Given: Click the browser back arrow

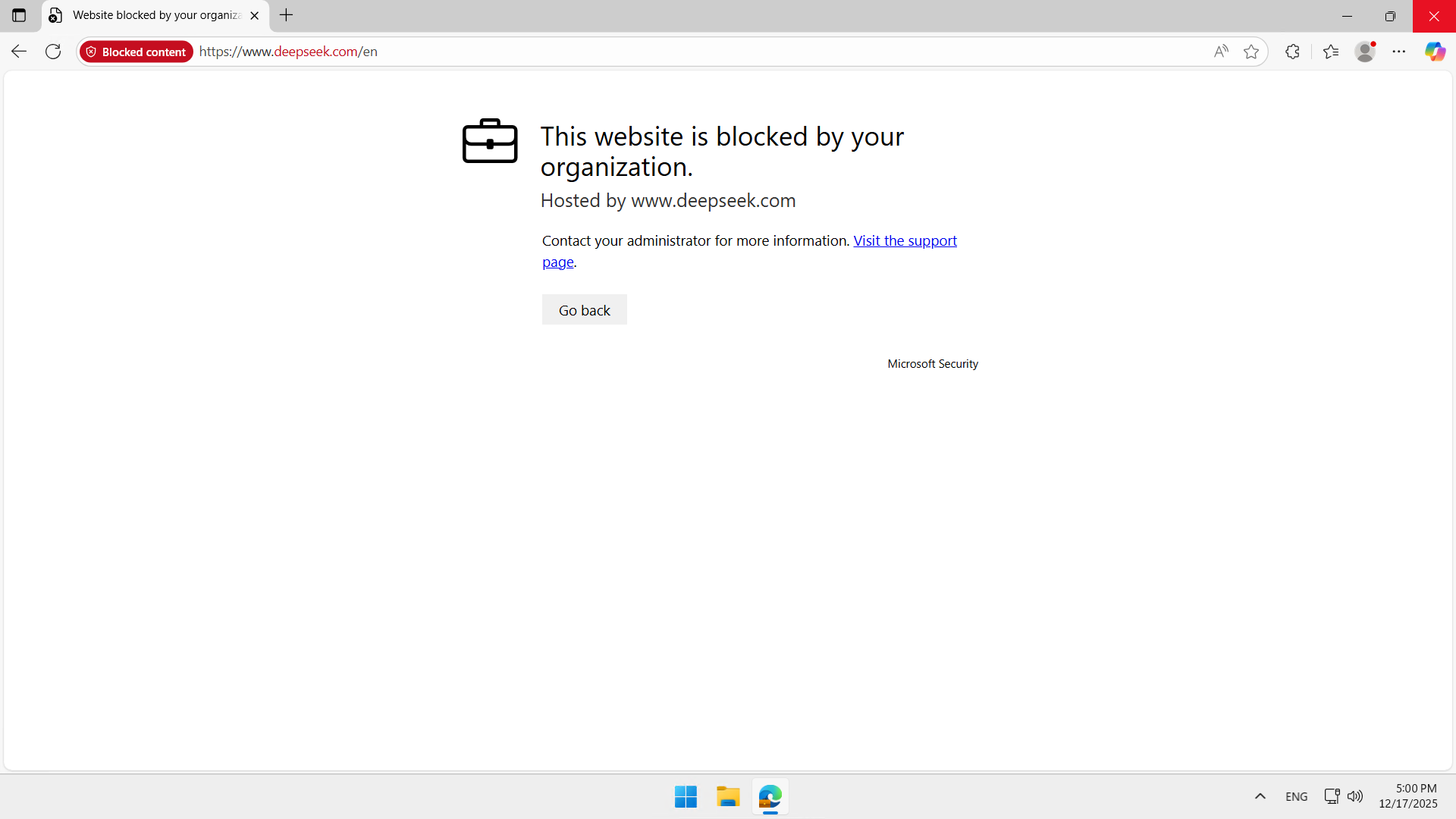Looking at the screenshot, I should [x=19, y=52].
